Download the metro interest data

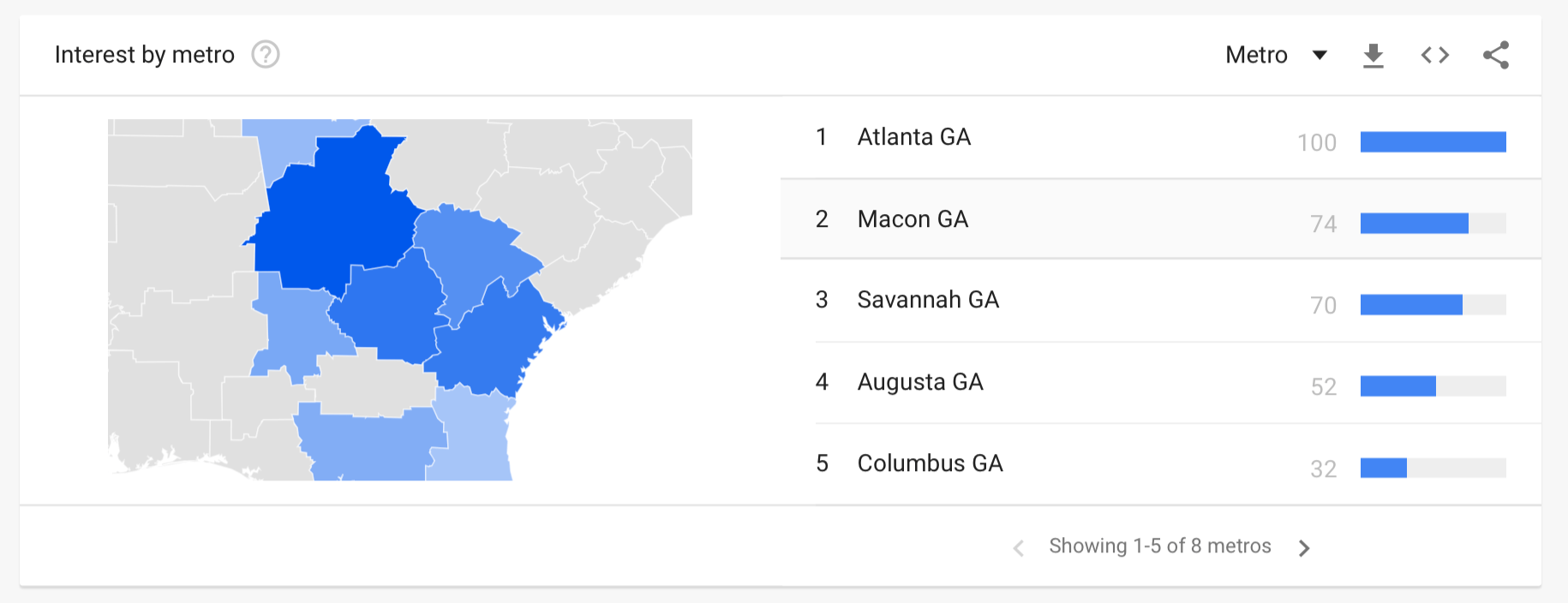tap(1373, 56)
